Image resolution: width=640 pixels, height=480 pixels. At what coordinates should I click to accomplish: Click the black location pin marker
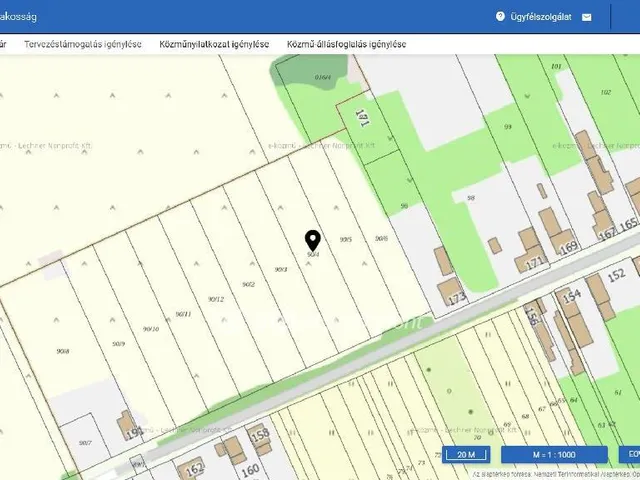[312, 240]
